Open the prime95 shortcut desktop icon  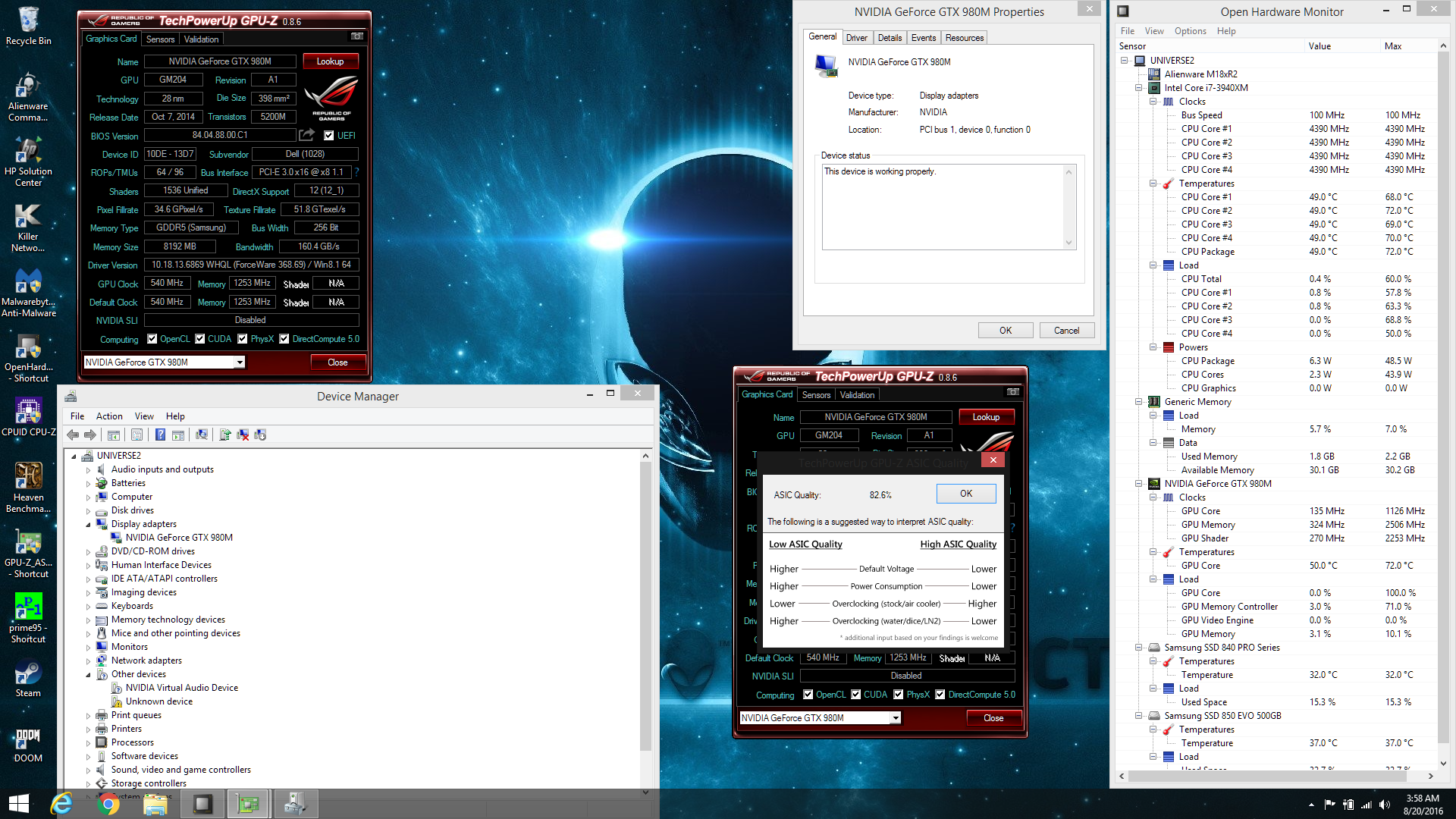coord(28,618)
